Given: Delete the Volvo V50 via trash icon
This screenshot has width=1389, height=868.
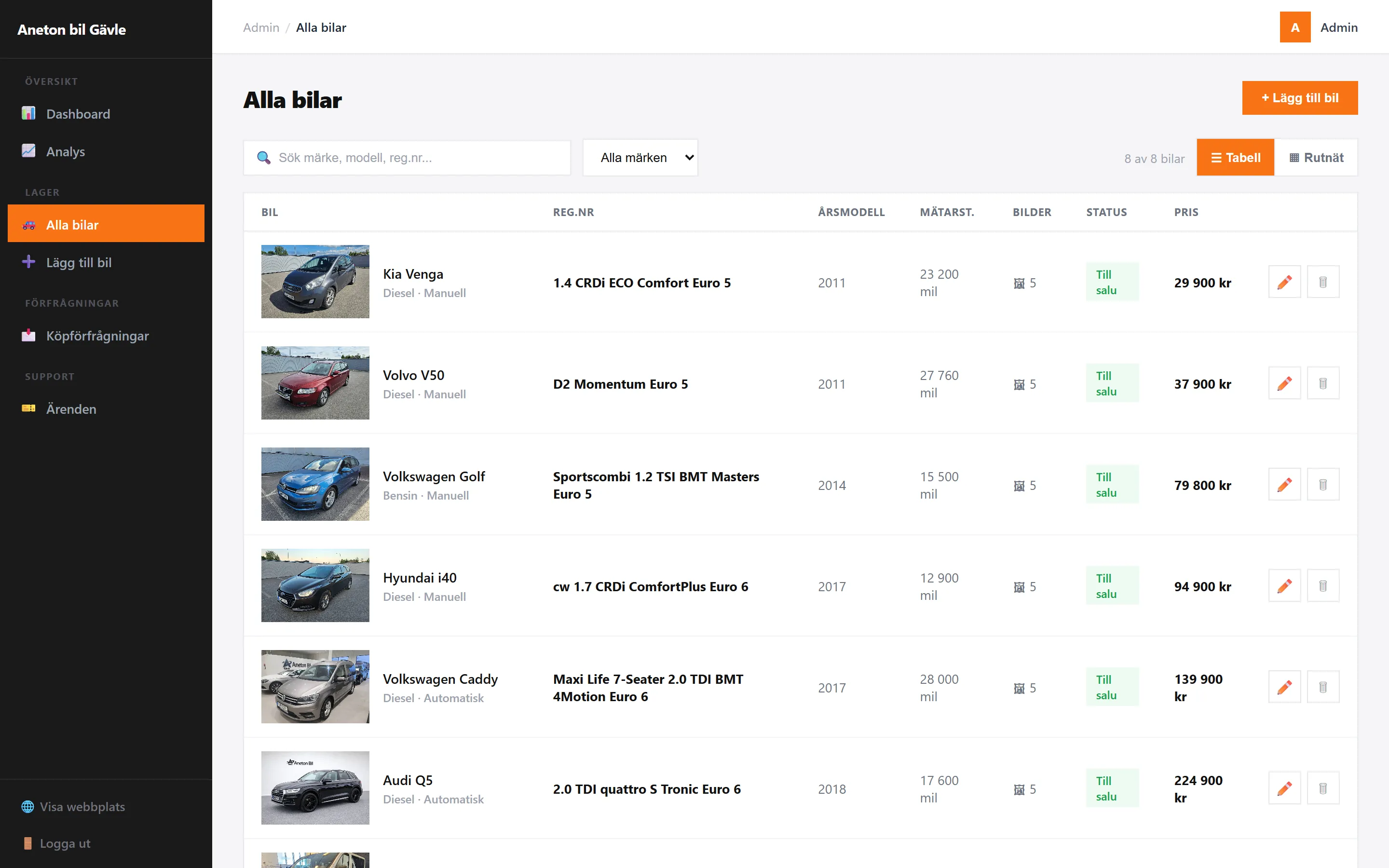Looking at the screenshot, I should 1323,383.
